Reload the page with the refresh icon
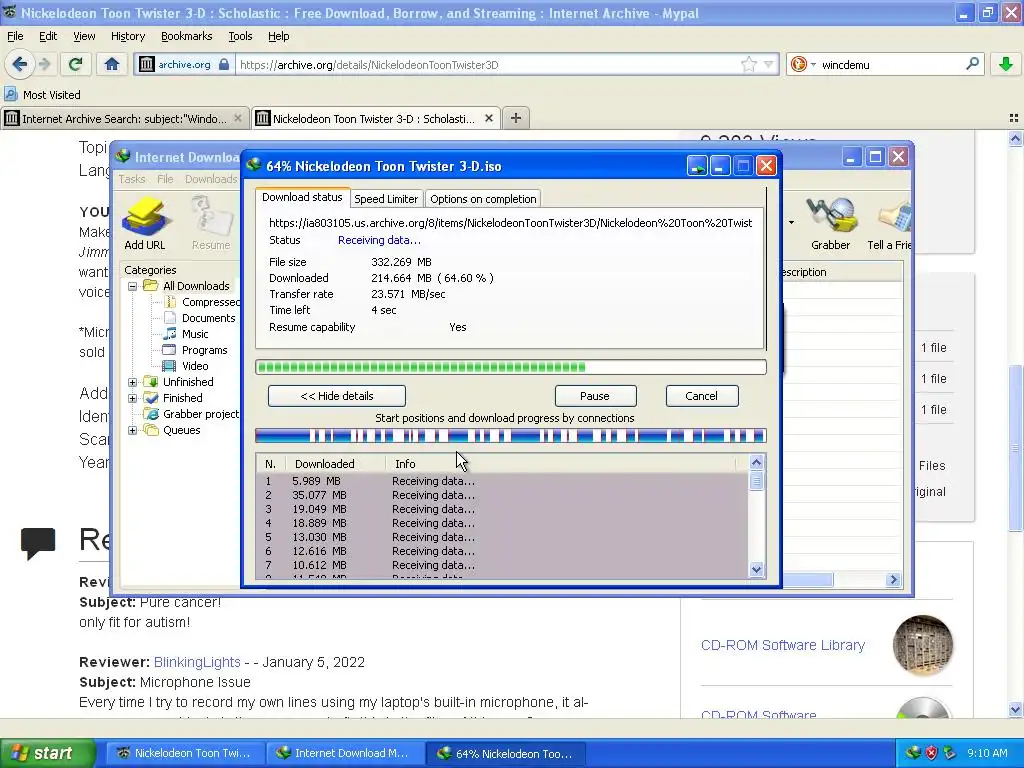This screenshot has height=768, width=1024. click(x=76, y=64)
